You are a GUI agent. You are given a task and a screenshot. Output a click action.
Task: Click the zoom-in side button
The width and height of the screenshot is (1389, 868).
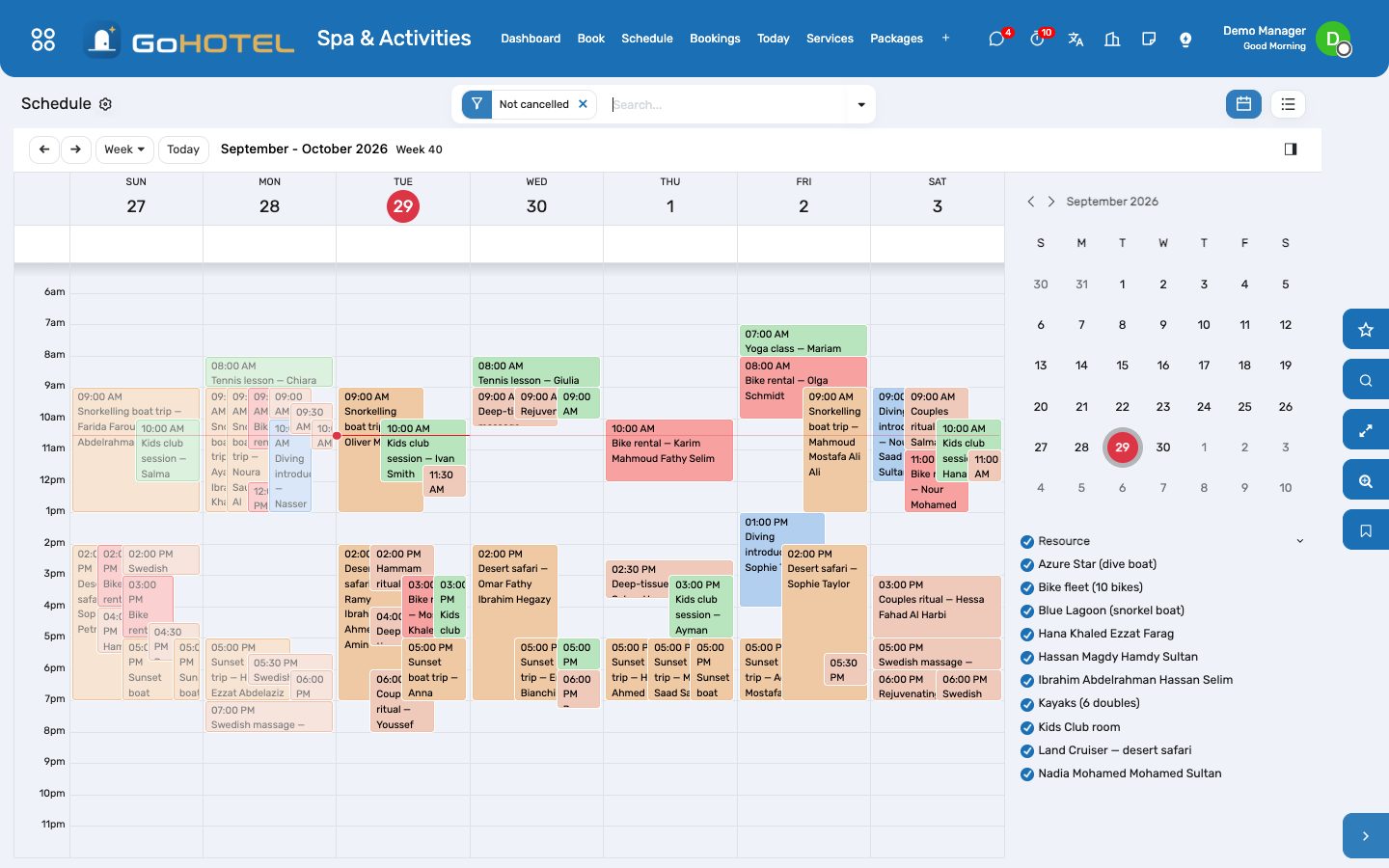(1366, 480)
